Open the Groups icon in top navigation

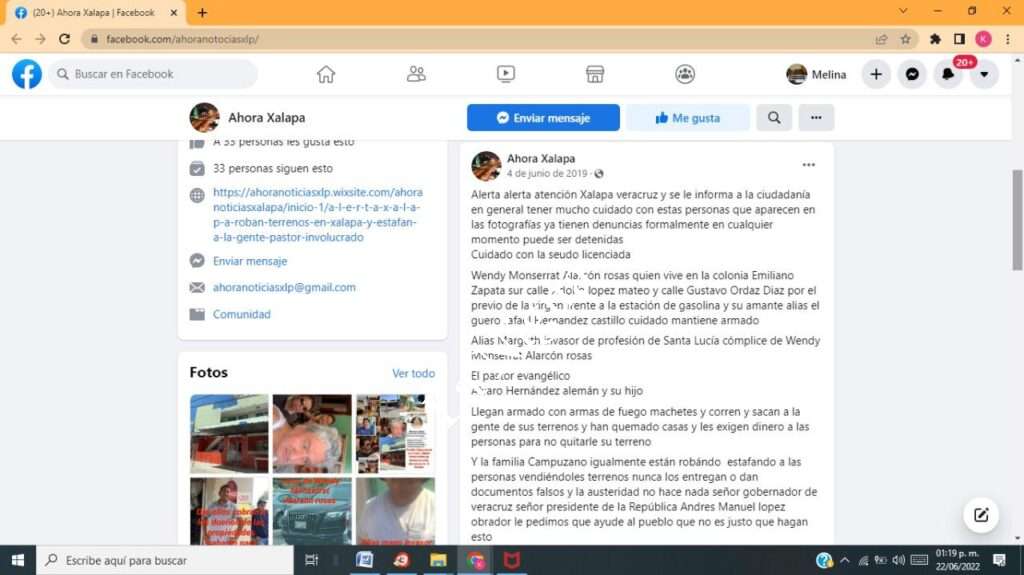685,74
